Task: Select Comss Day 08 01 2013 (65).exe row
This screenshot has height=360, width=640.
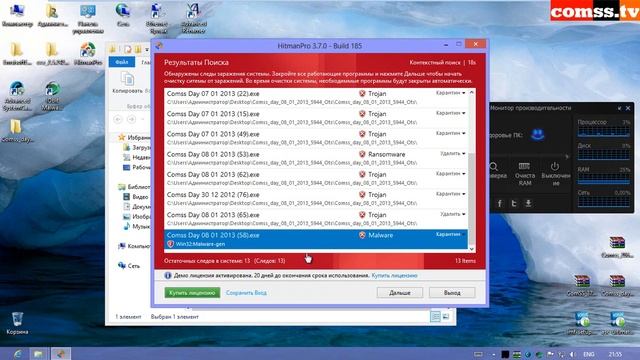Action: point(316,219)
